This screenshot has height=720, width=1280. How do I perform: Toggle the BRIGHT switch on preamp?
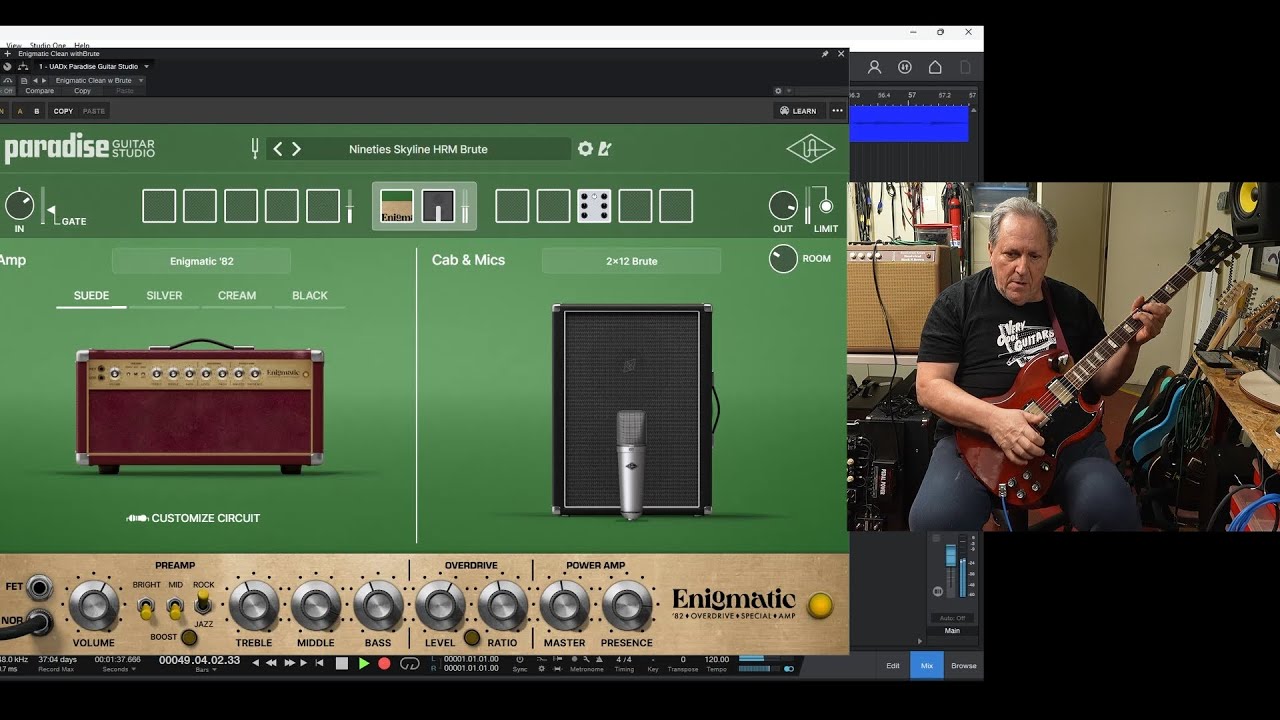tap(146, 606)
